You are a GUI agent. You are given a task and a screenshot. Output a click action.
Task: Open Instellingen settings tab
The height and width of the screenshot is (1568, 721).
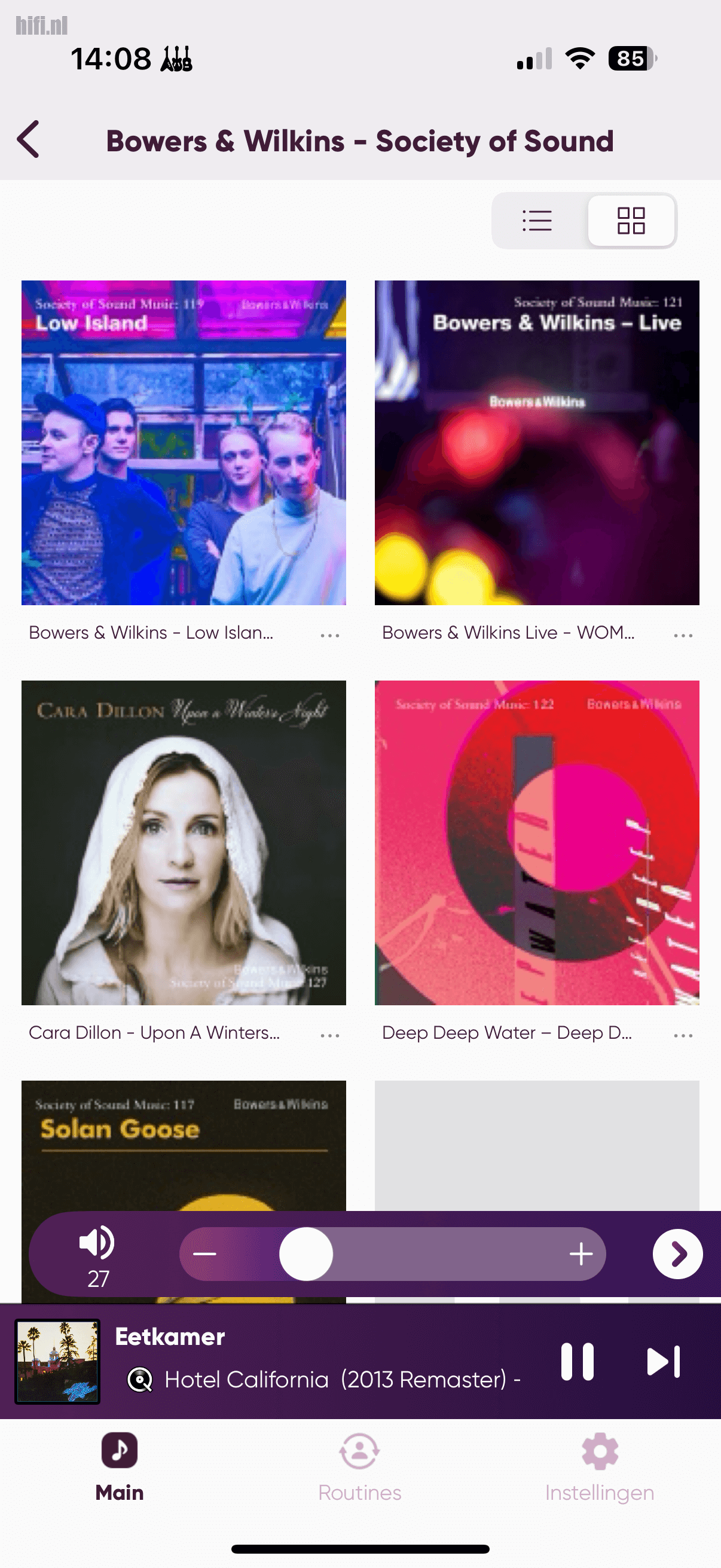pos(600,1467)
